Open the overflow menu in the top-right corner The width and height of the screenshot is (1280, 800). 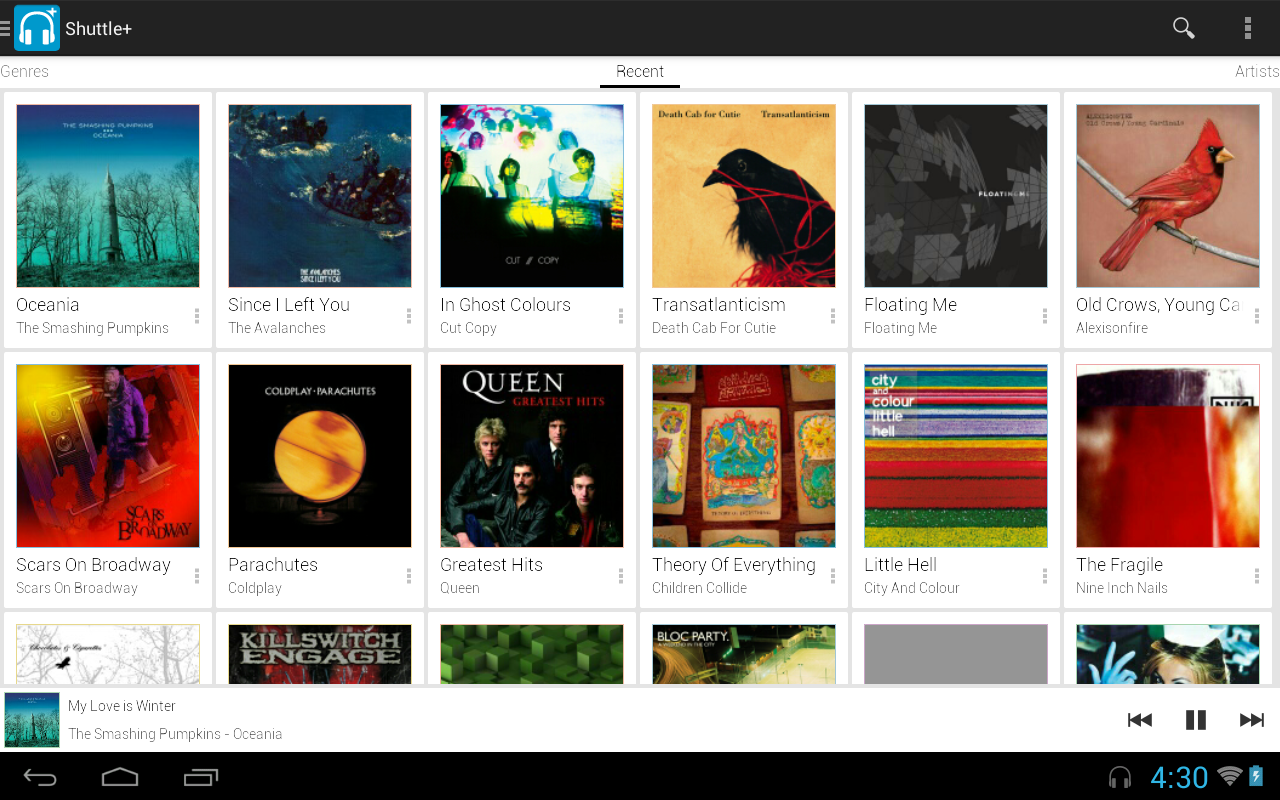point(1248,27)
